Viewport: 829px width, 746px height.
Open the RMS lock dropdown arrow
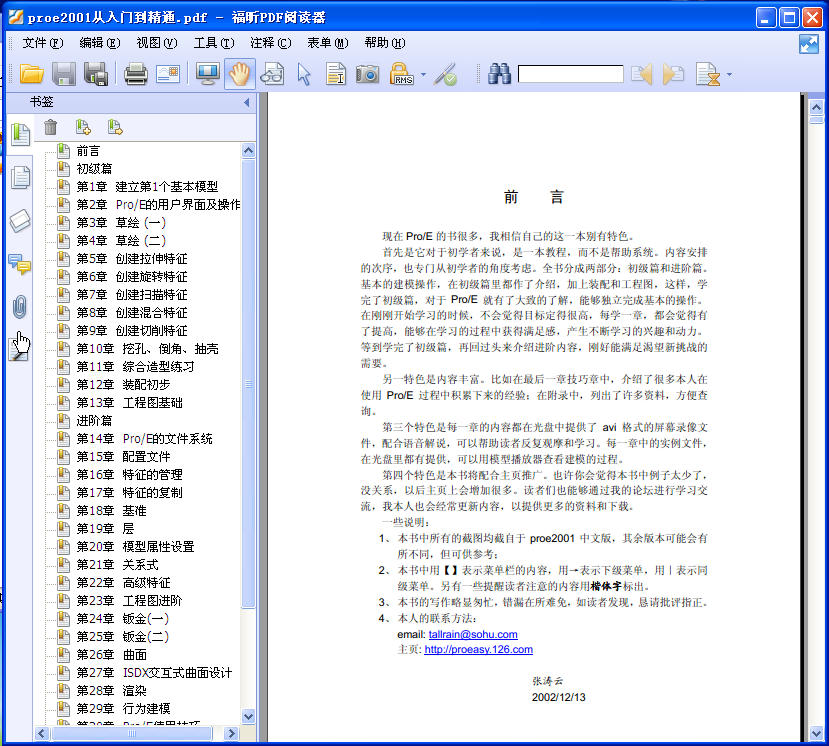pos(423,75)
